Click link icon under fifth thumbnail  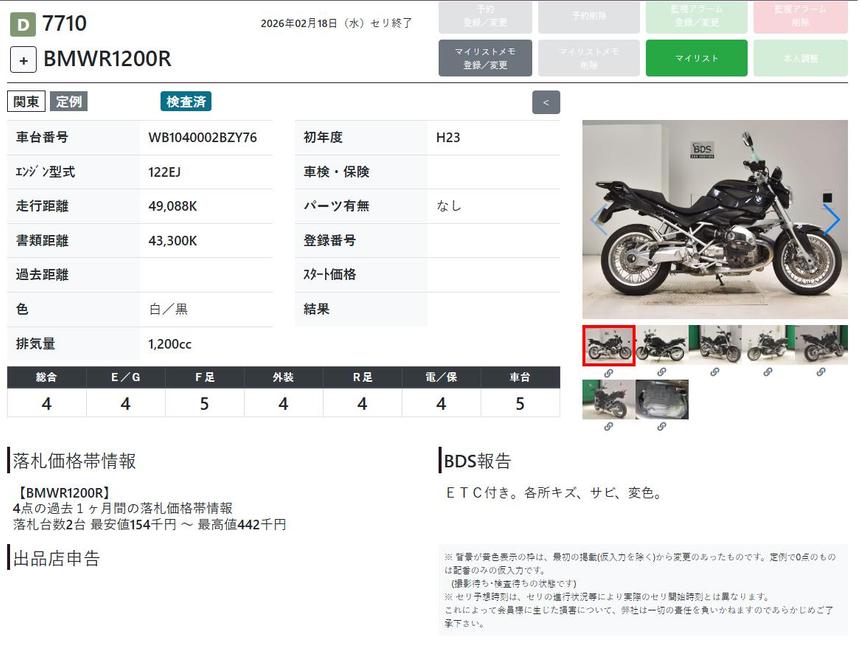[821, 372]
